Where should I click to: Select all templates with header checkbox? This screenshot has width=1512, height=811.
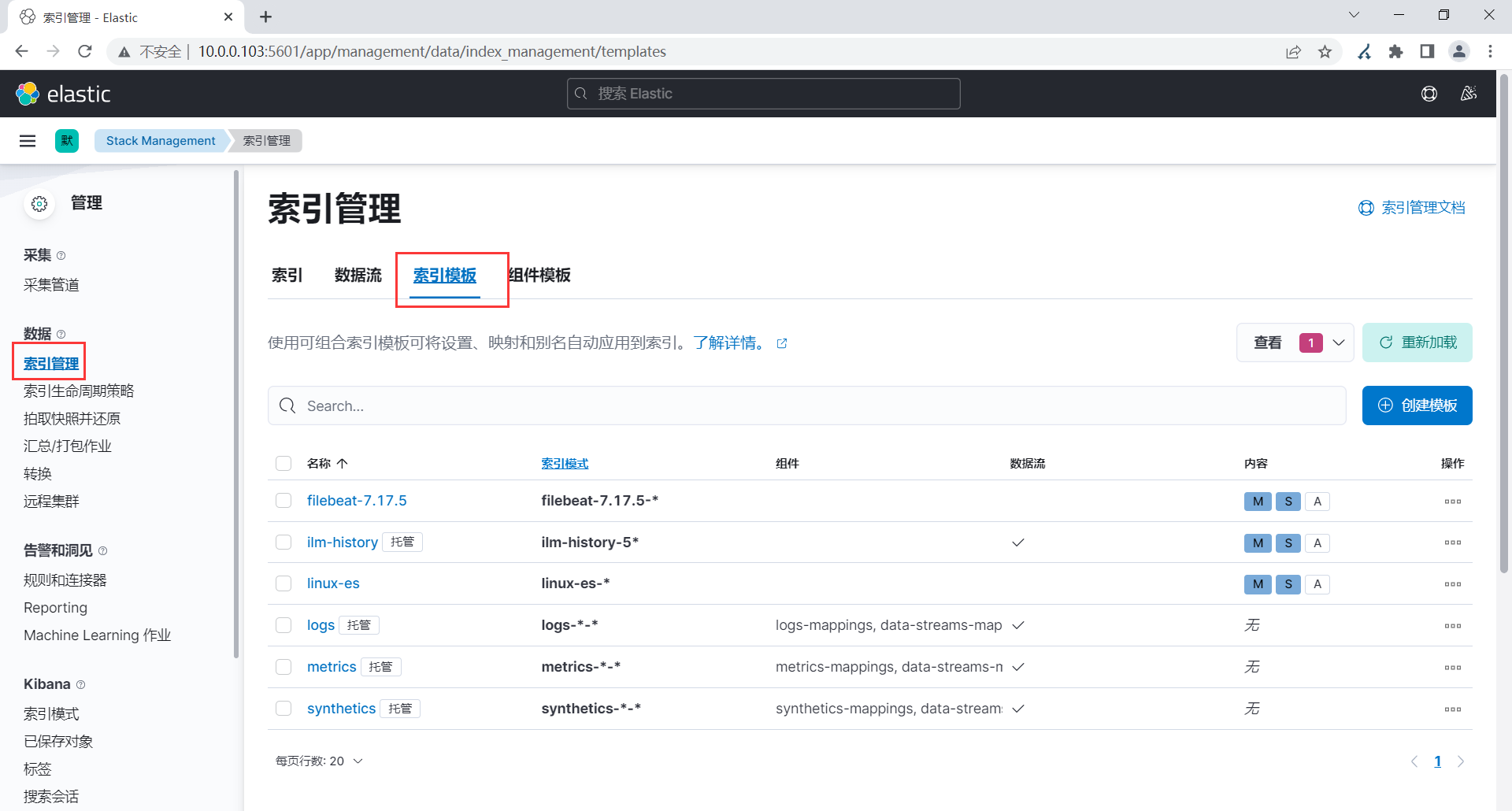tap(283, 463)
